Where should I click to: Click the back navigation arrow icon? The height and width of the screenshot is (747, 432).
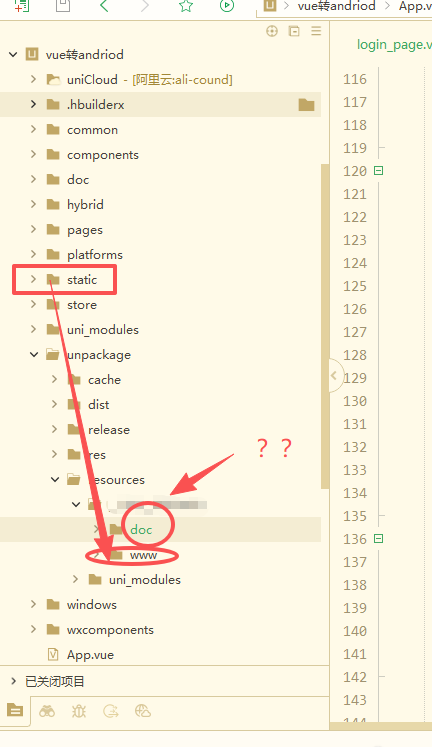coord(104,6)
